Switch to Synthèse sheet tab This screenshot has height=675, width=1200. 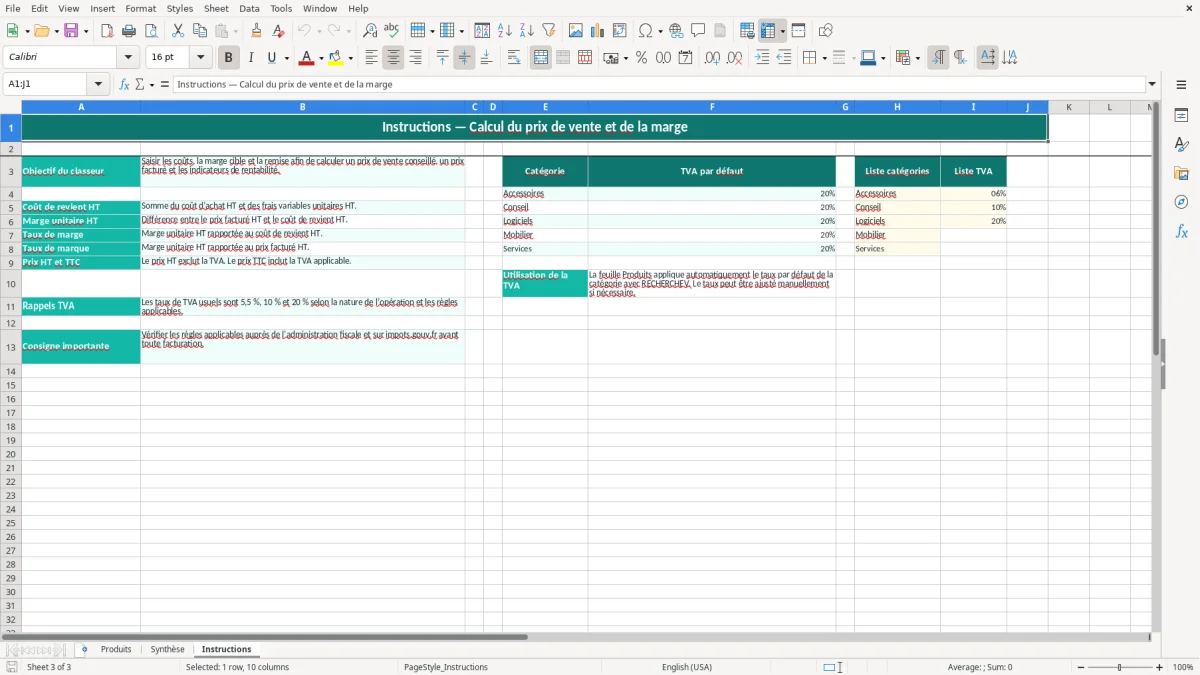[167, 649]
